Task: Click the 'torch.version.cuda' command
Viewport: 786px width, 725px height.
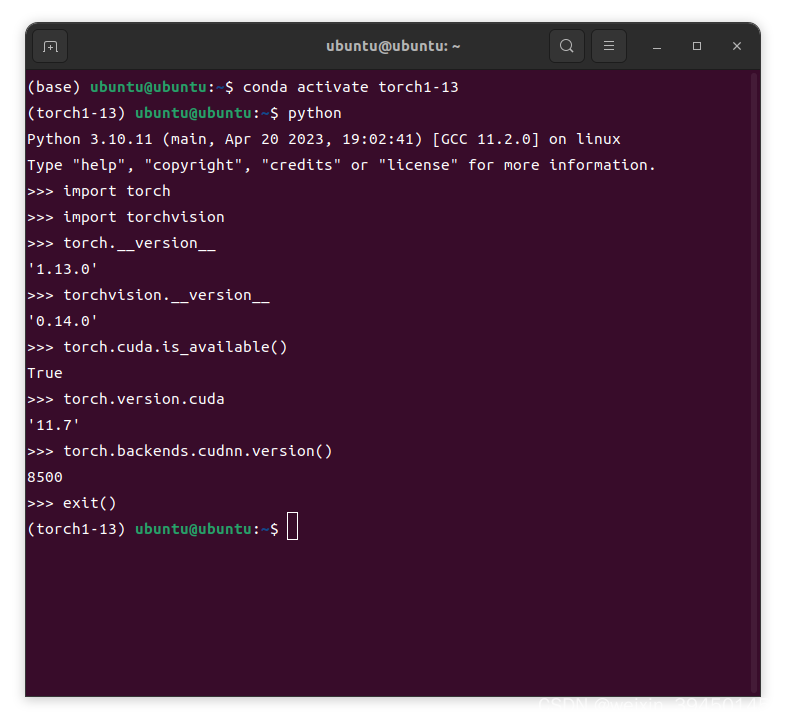Action: (144, 400)
